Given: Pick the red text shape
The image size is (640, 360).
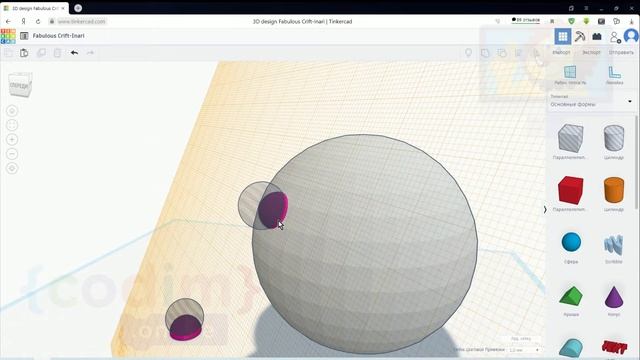Looking at the screenshot, I should [x=614, y=347].
